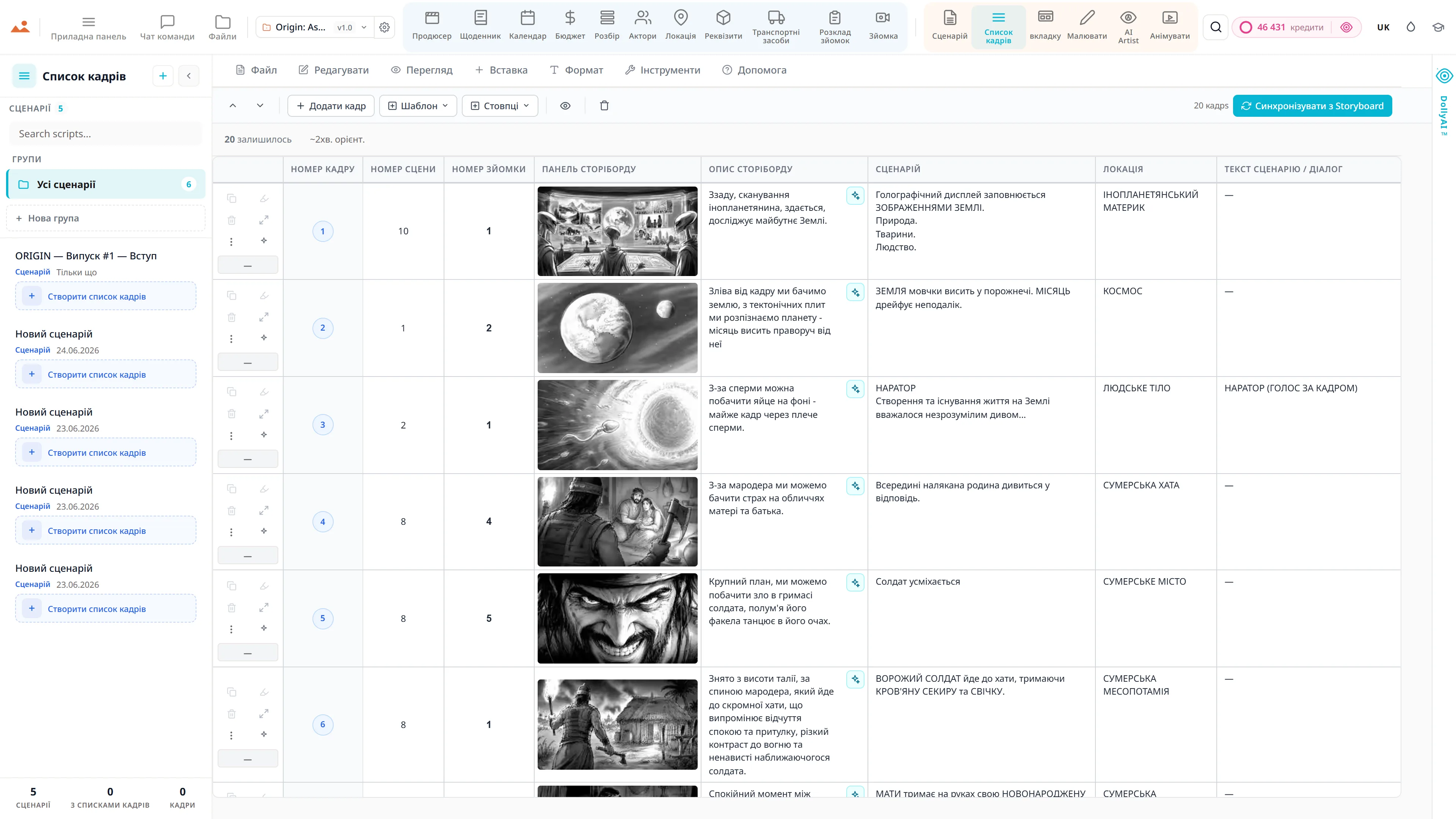Move selected shot up with chevron

click(x=233, y=106)
